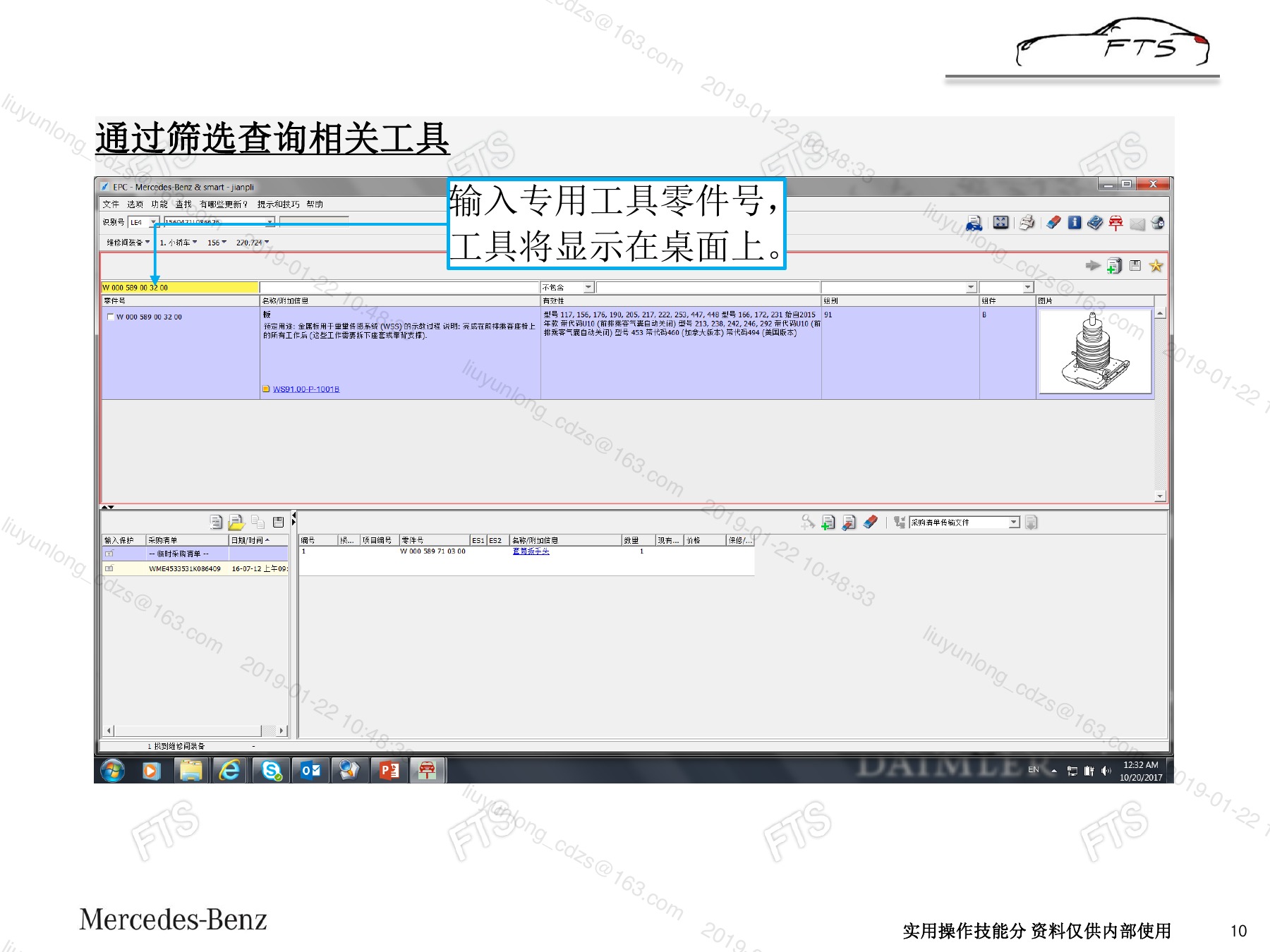1270x952 pixels.
Task: Show hidden system tray icons arrow
Action: [1054, 771]
